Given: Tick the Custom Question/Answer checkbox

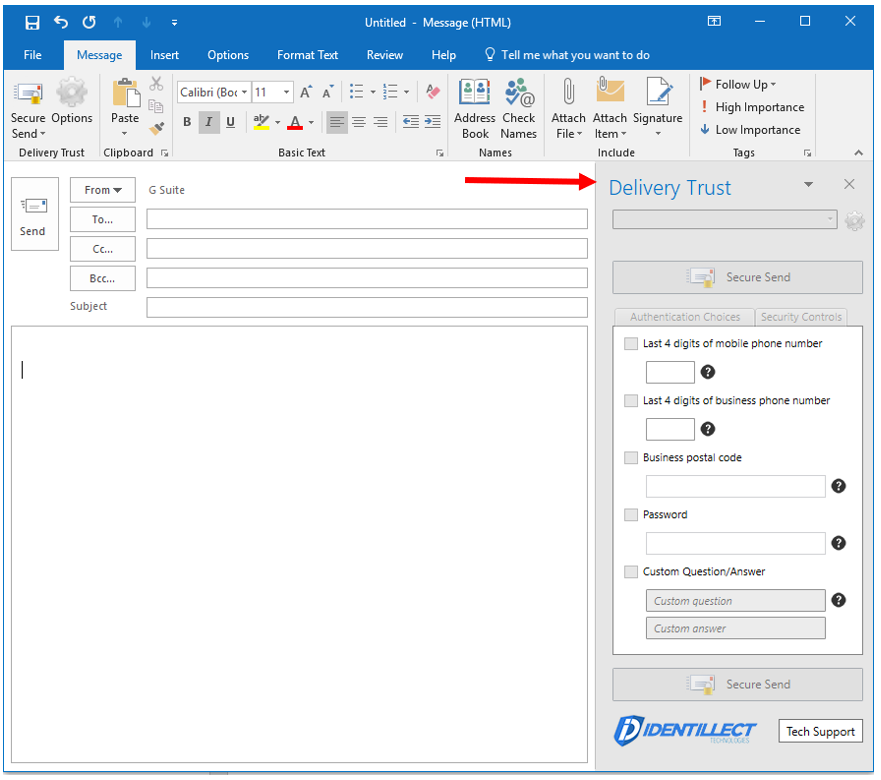Looking at the screenshot, I should [x=631, y=572].
